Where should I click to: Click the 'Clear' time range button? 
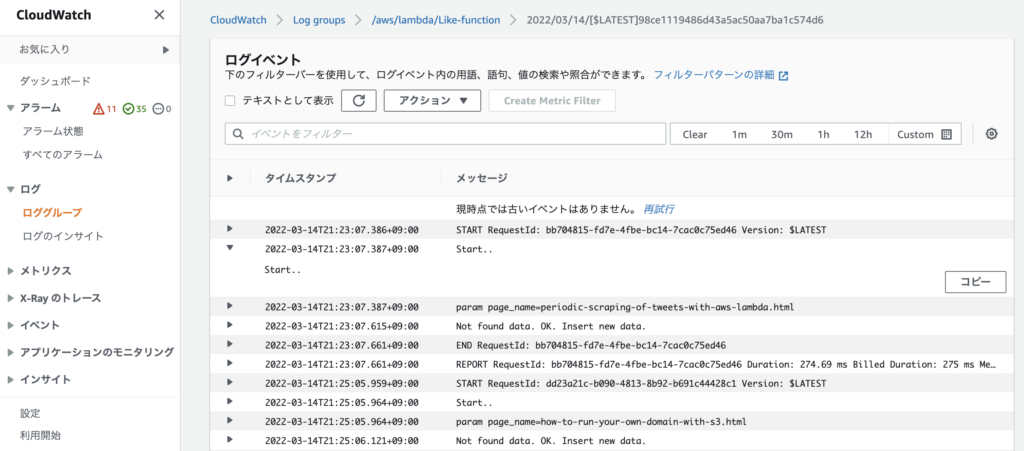(695, 134)
